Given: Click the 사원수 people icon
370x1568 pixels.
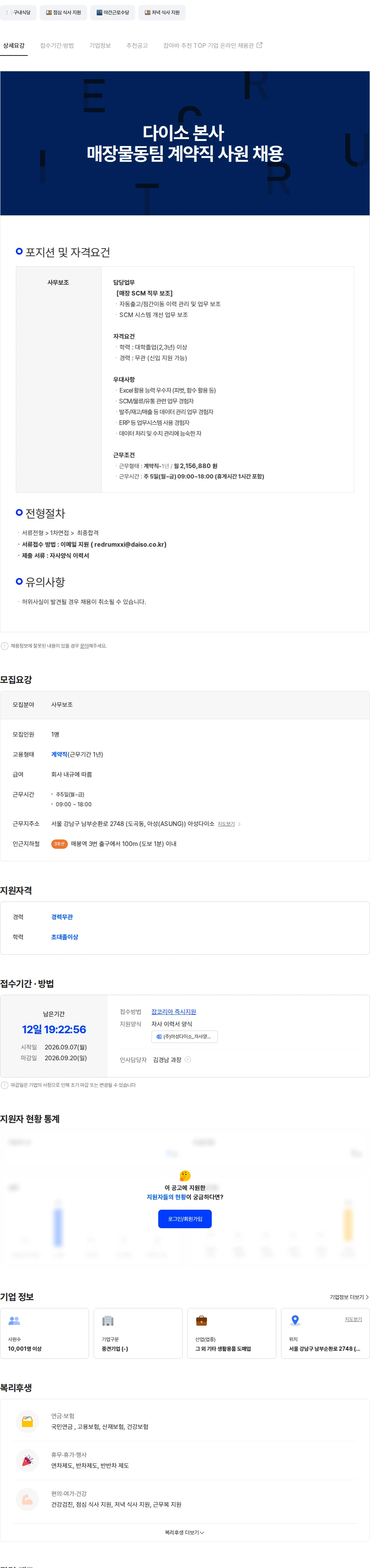Looking at the screenshot, I should [14, 1321].
